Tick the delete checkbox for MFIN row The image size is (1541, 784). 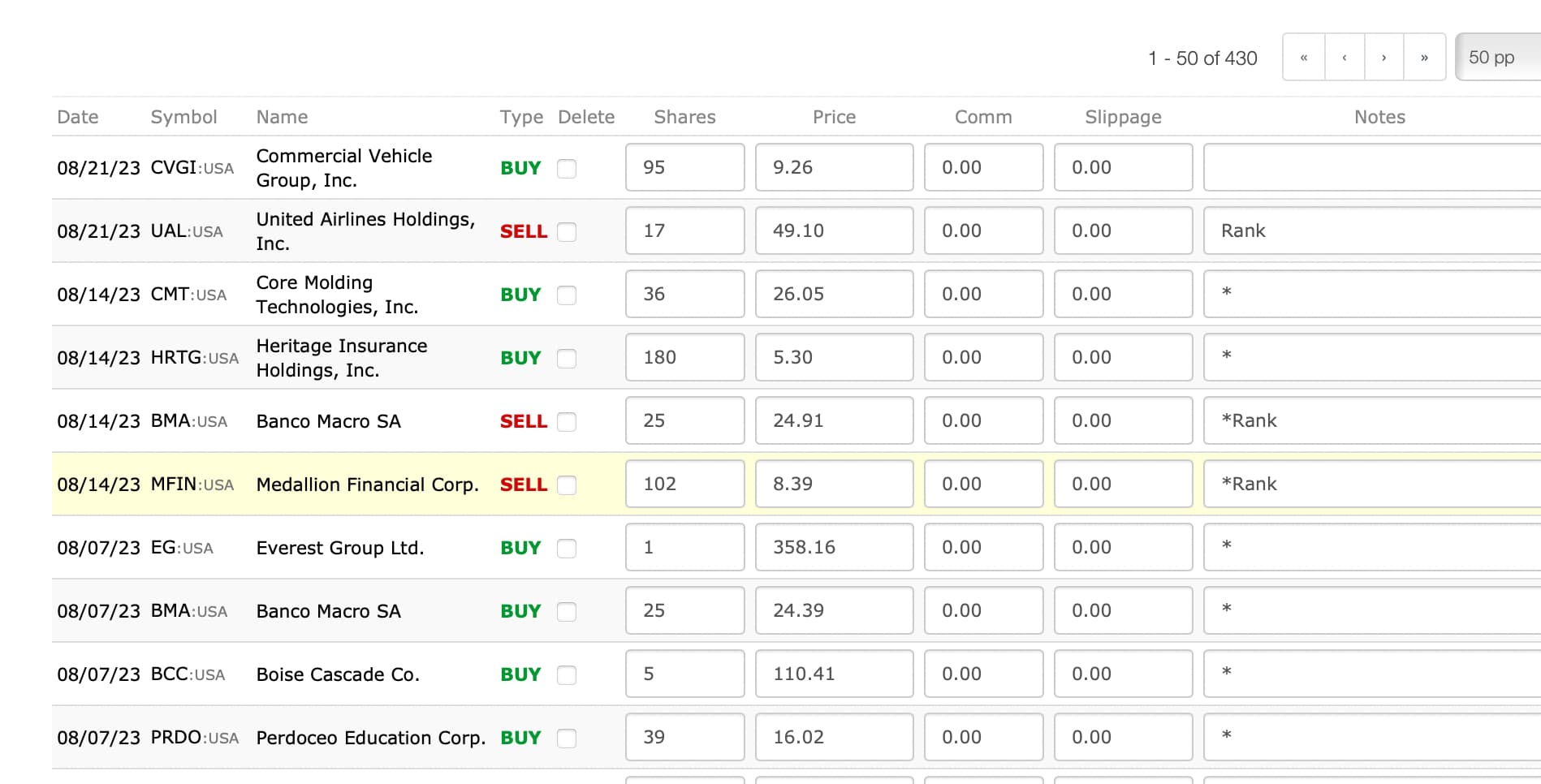tap(567, 485)
